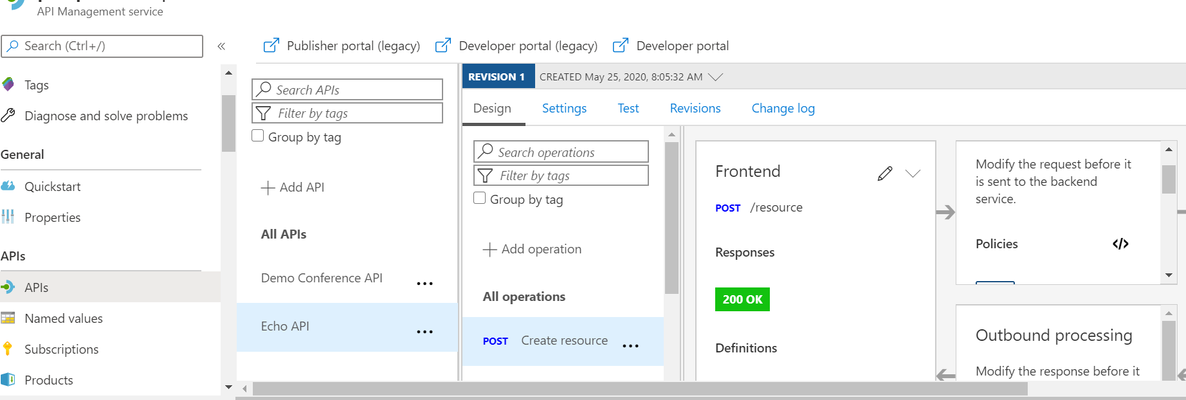Open the Policies code editor icon
Screen dimensions: 1186x400
(x=1121, y=244)
